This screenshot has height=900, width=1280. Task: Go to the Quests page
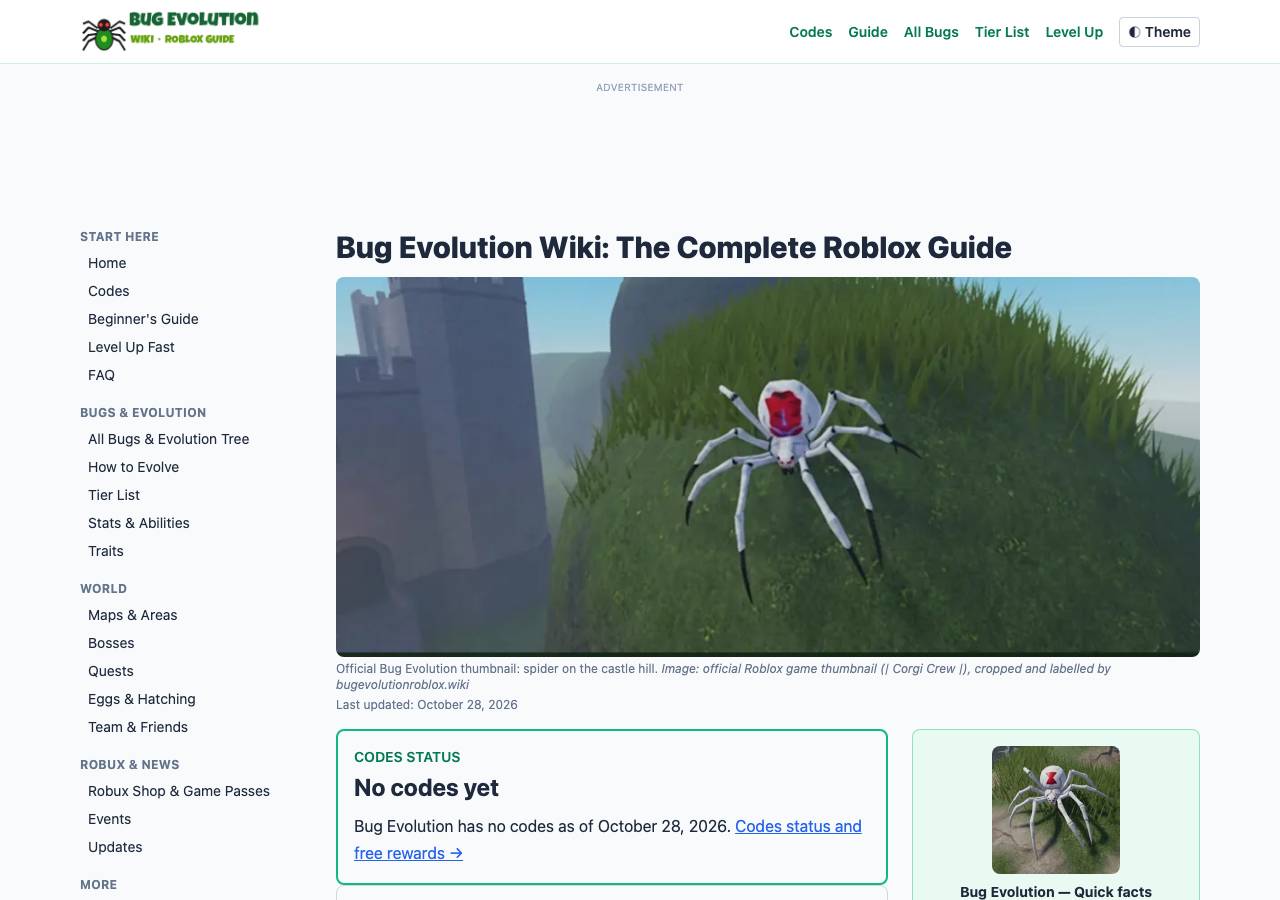click(110, 671)
